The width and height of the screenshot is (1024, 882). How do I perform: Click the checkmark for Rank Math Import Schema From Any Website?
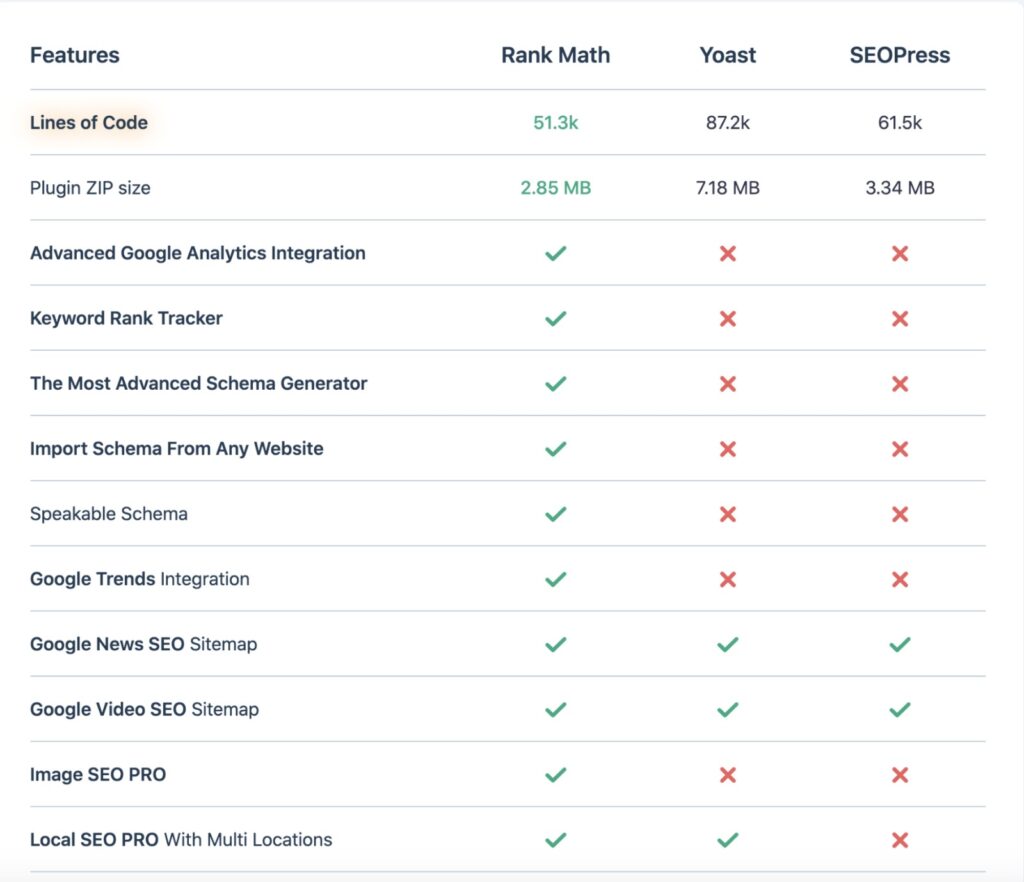[556, 449]
